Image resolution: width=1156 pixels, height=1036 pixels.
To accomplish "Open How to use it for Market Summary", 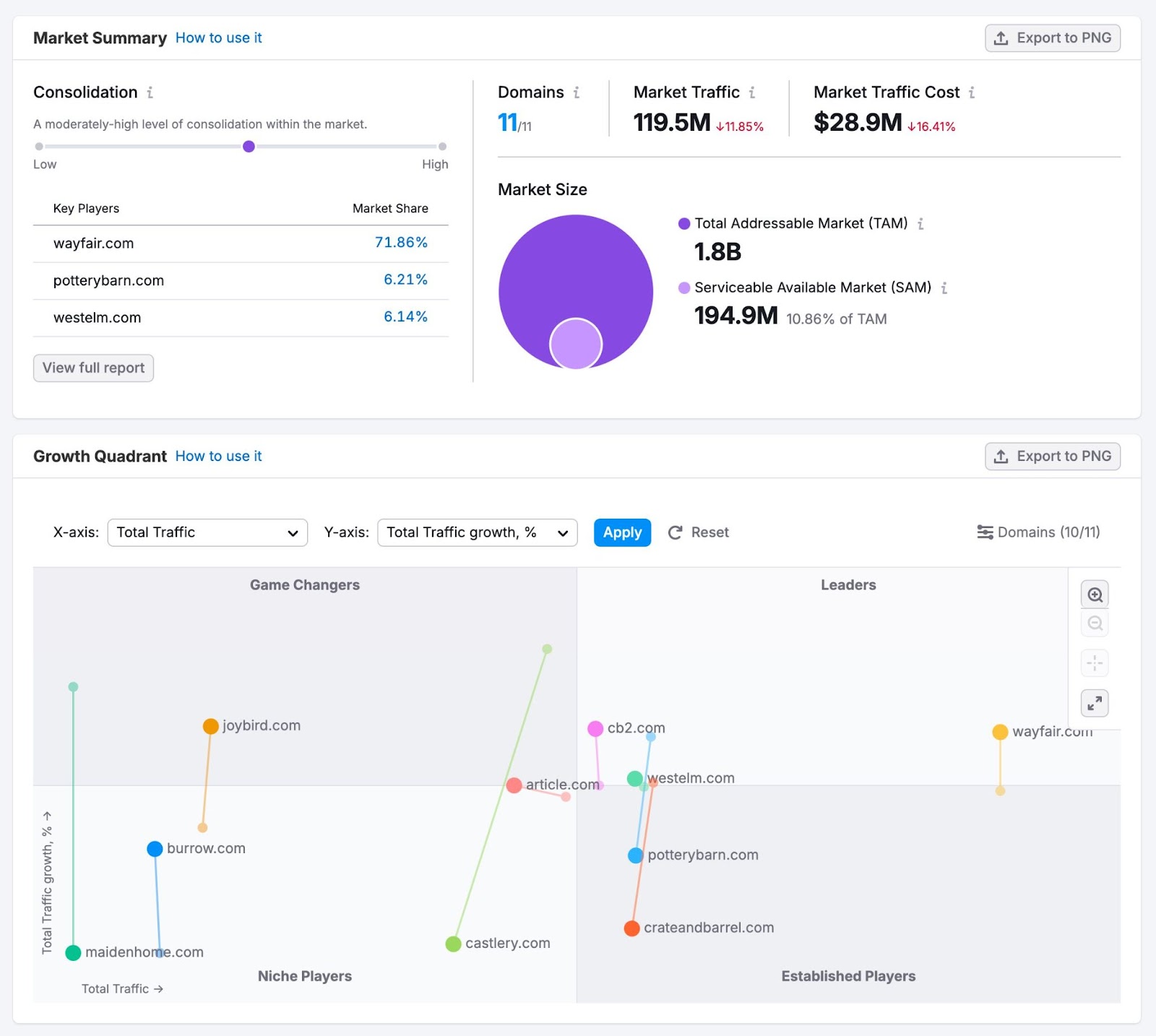I will [218, 38].
